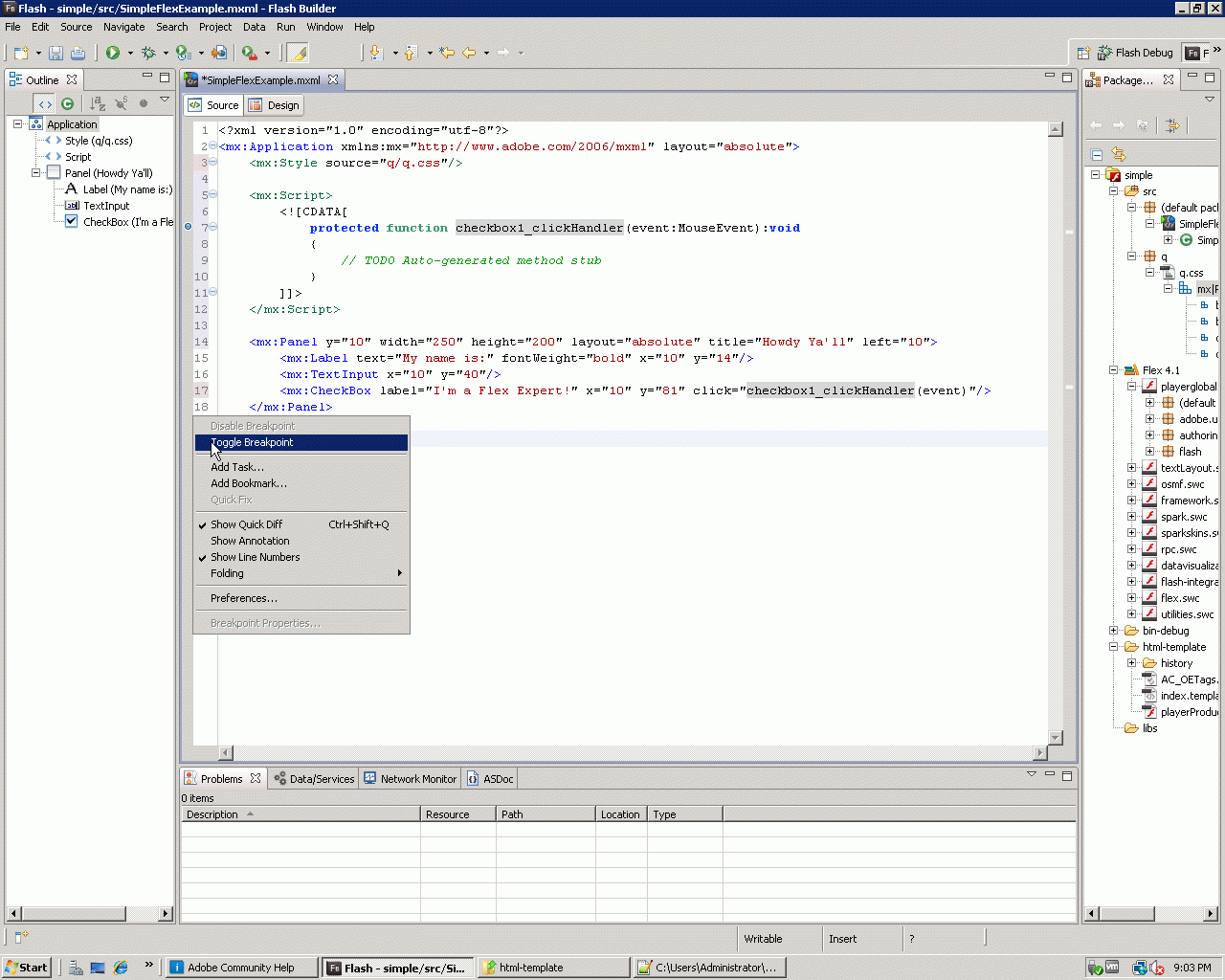Select index.template in Package Explorer
The height and width of the screenshot is (980, 1225).
1180,696
